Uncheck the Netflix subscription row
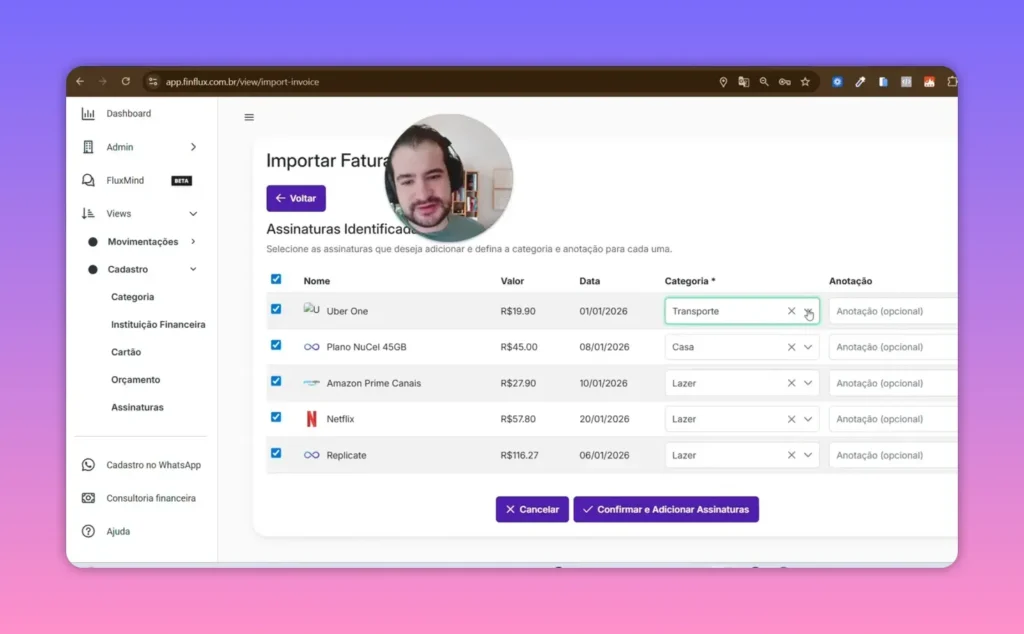 coord(275,417)
